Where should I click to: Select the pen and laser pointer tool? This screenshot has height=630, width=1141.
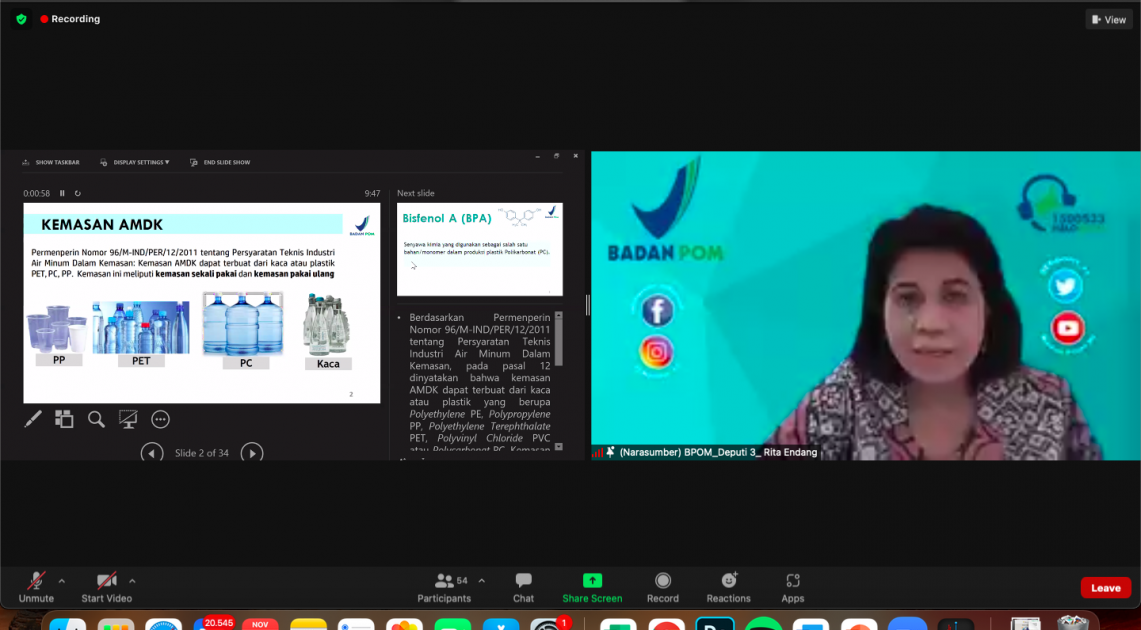(33, 419)
